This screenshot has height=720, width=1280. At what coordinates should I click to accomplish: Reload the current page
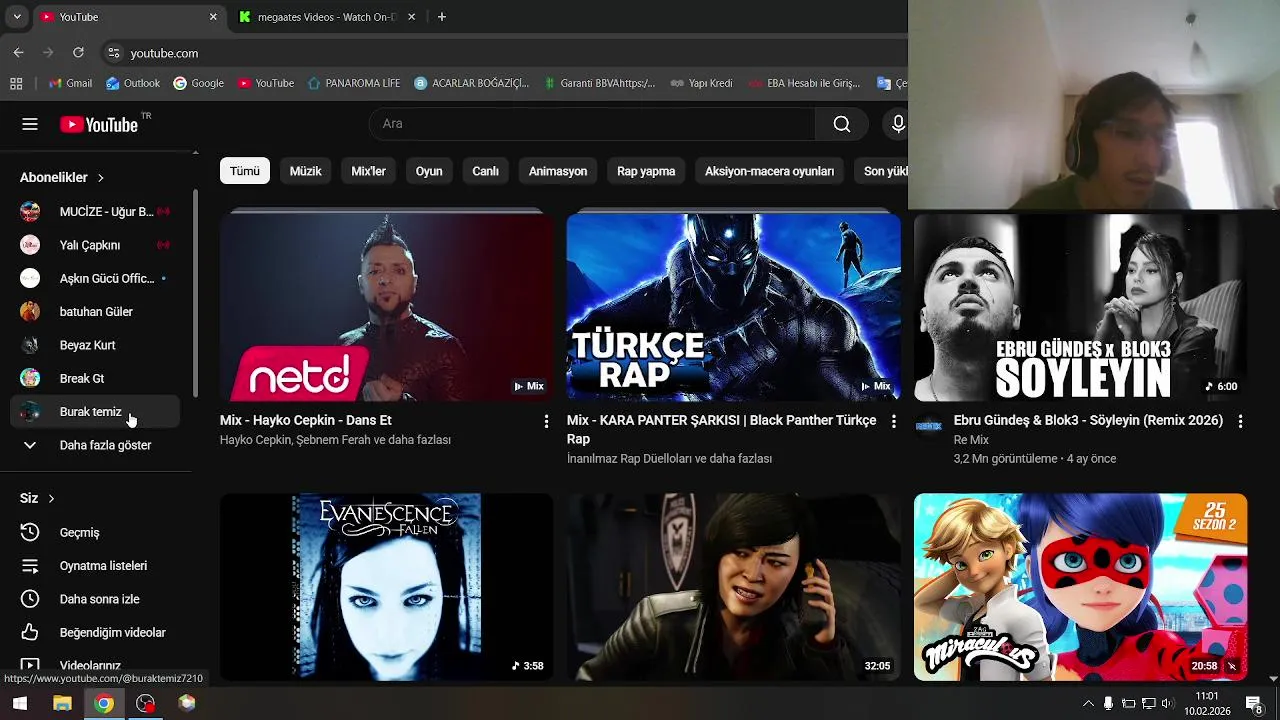(x=78, y=52)
